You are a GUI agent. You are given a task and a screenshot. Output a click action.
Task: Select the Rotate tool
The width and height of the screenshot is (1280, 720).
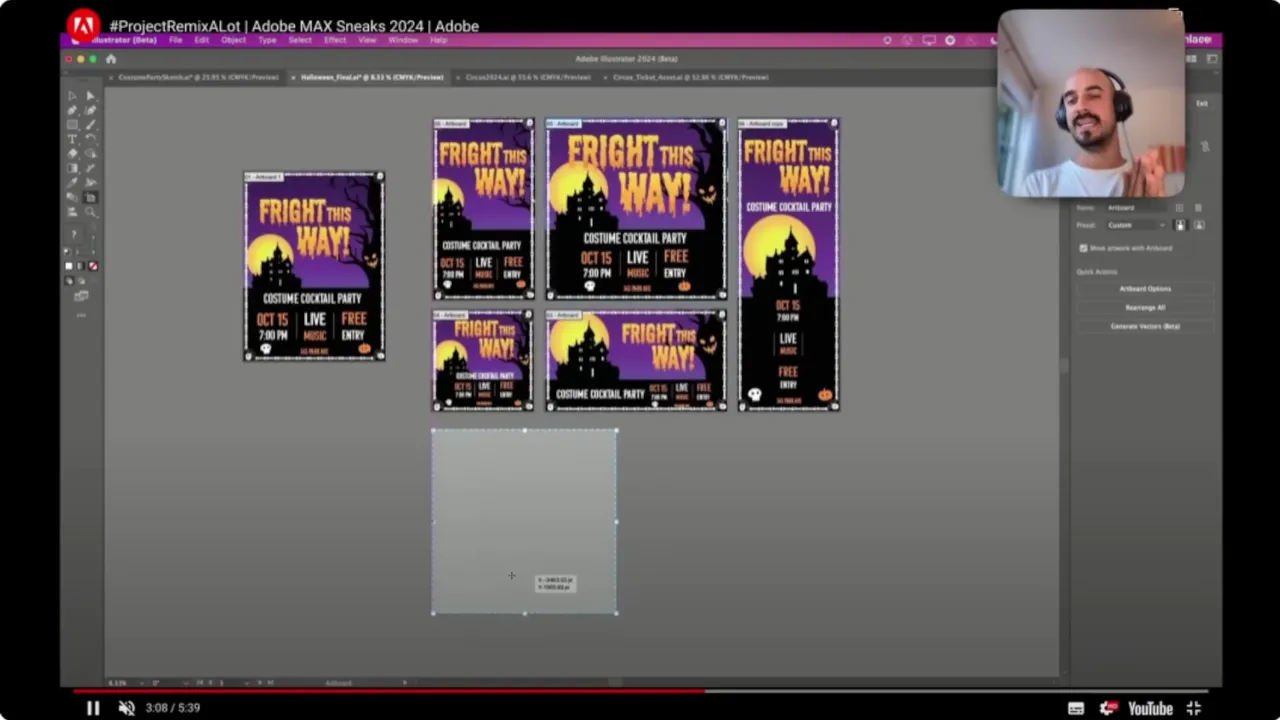pos(90,139)
